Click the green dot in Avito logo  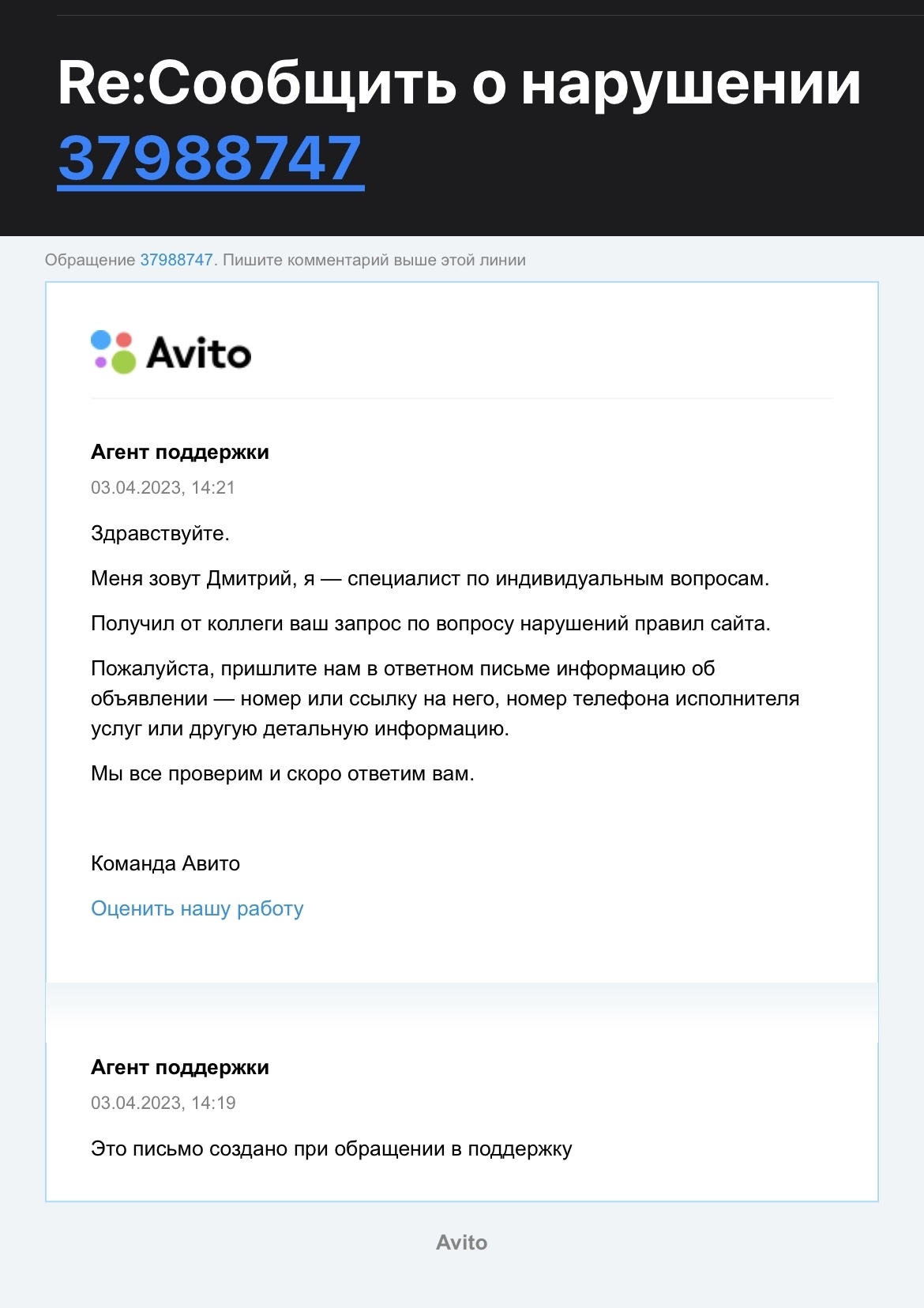(x=123, y=363)
